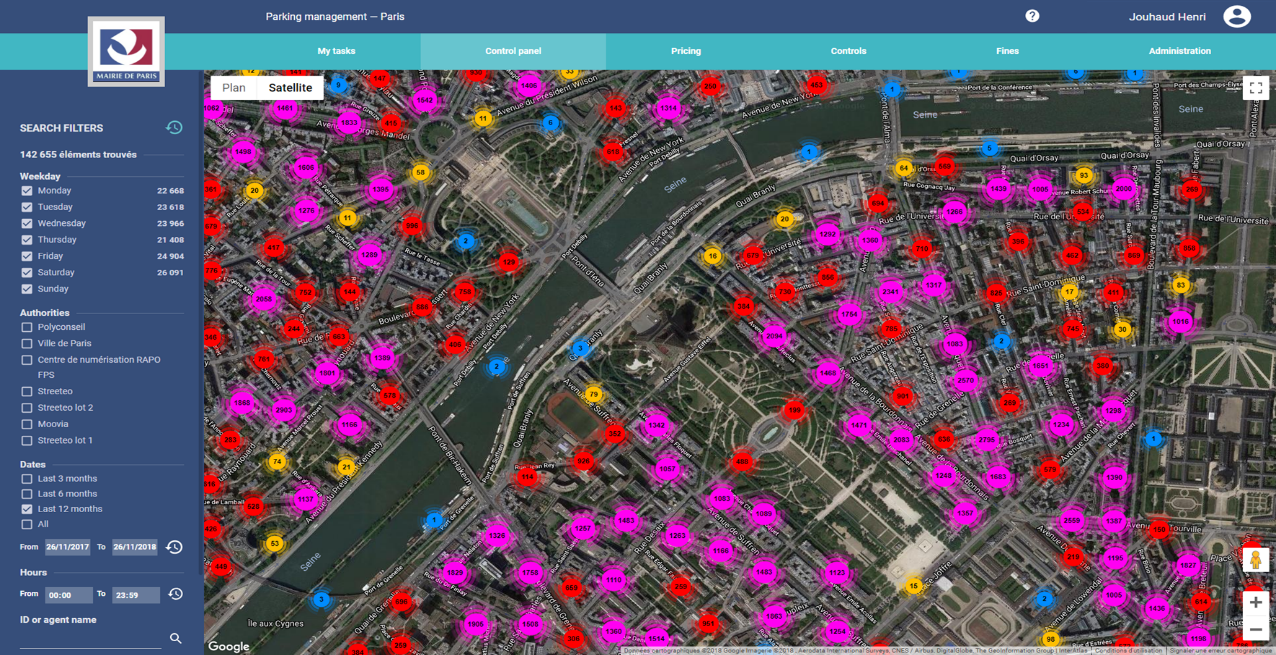Screen dimensions: 1276x655
Task: Reset the date range filter
Action: (x=174, y=547)
